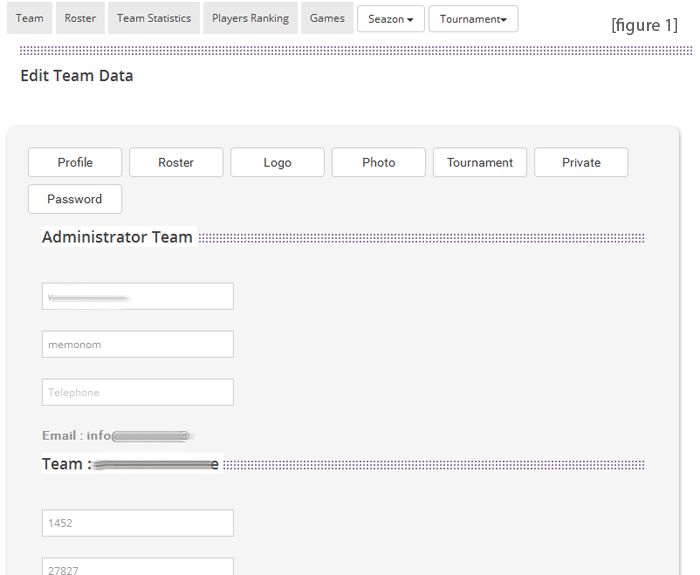Viewport: 700px width, 575px height.
Task: Select the field showing 27827
Action: [x=138, y=567]
